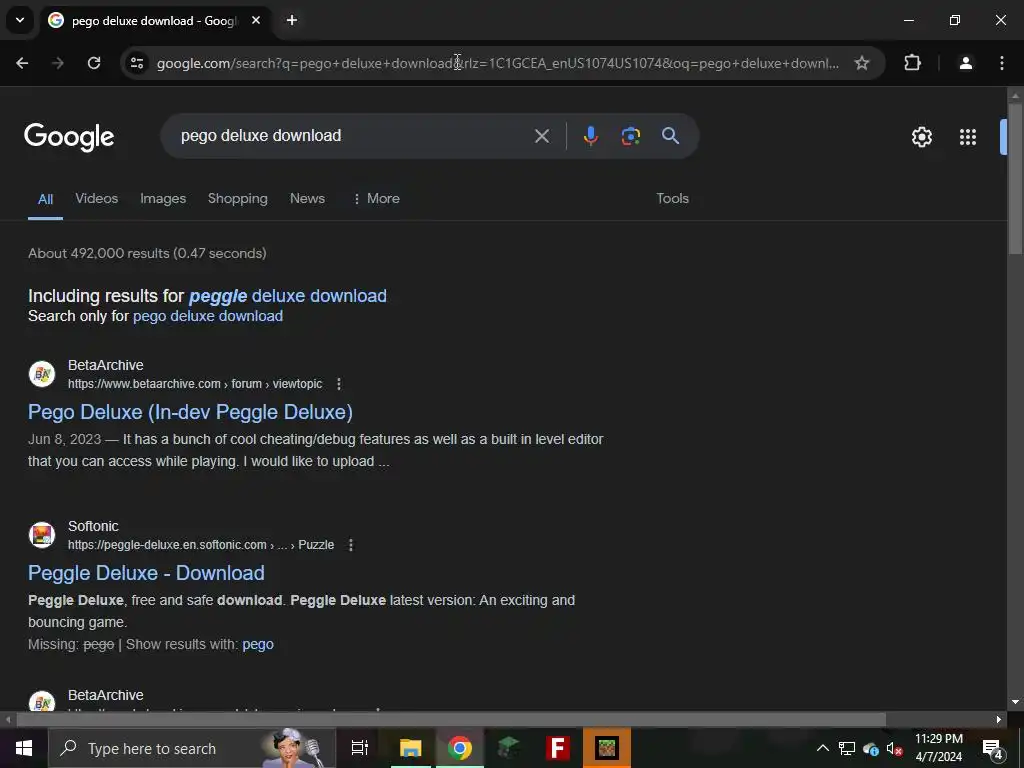Click the muted volume tray icon
The image size is (1024, 768).
pos(894,748)
